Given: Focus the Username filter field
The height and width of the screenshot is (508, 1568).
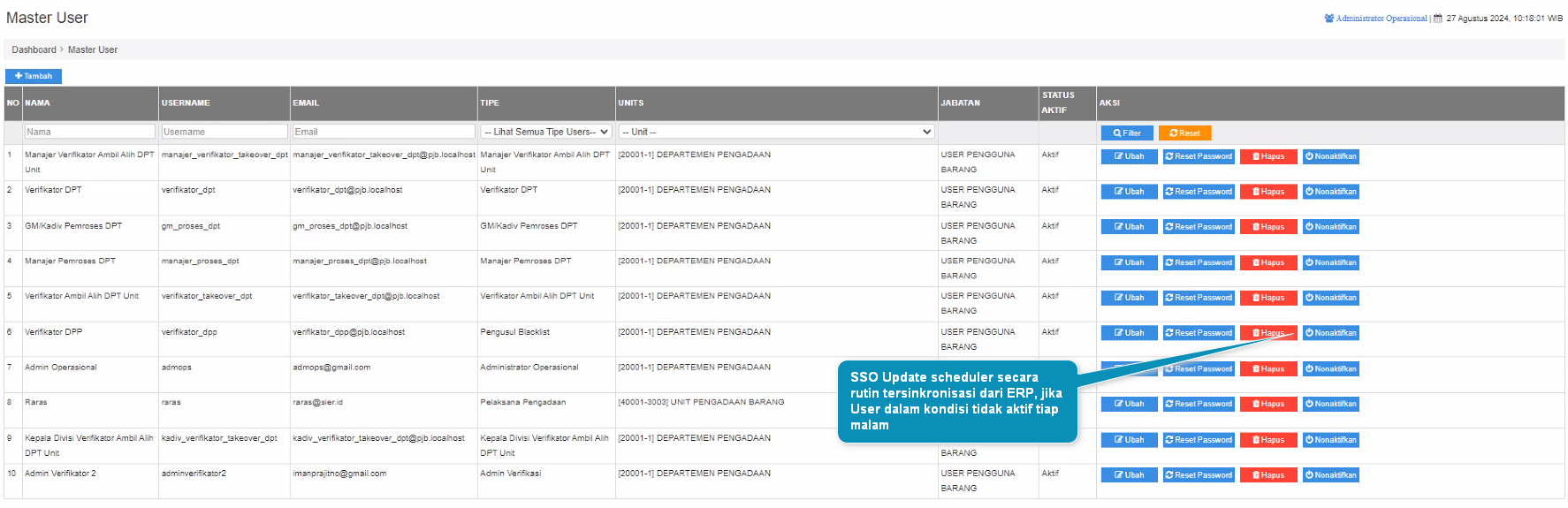Looking at the screenshot, I should tap(225, 132).
